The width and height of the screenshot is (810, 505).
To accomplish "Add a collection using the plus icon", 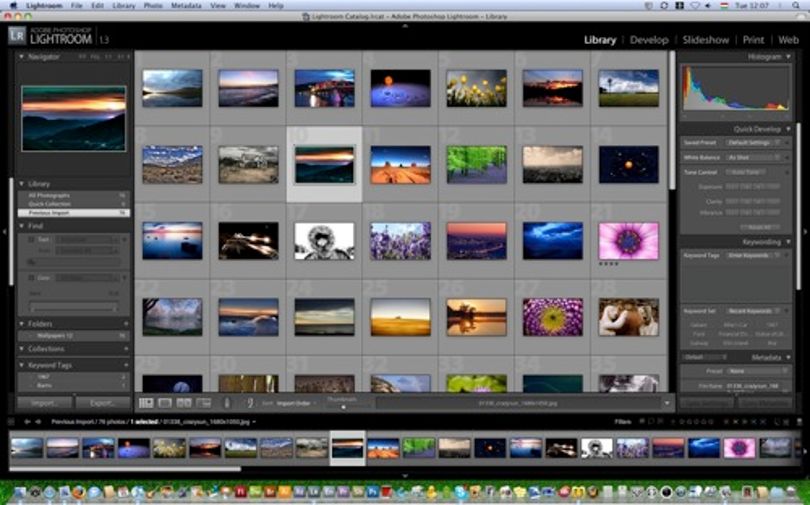I will pos(126,349).
